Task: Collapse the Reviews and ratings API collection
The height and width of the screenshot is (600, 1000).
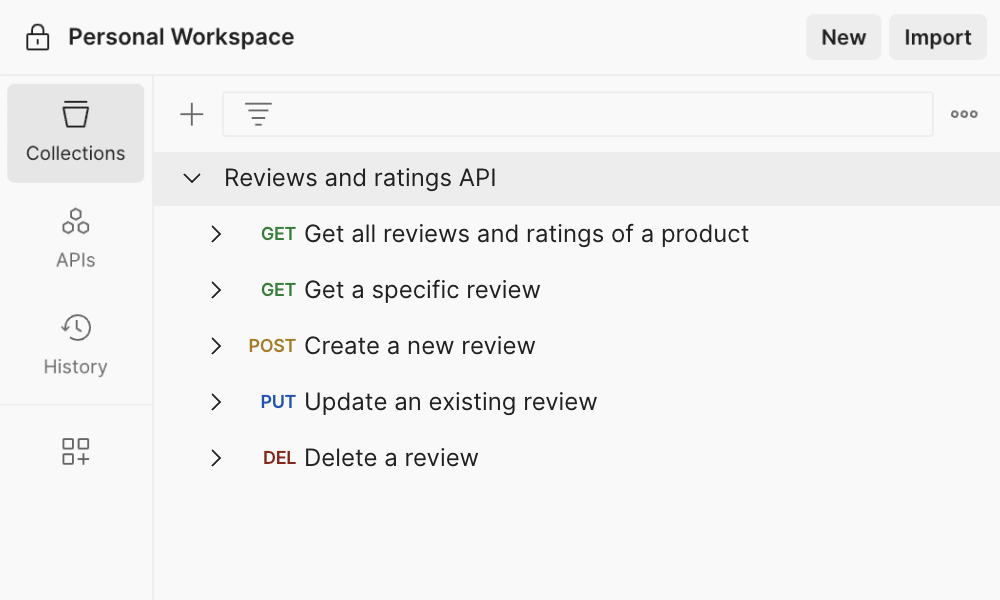Action: click(192, 179)
